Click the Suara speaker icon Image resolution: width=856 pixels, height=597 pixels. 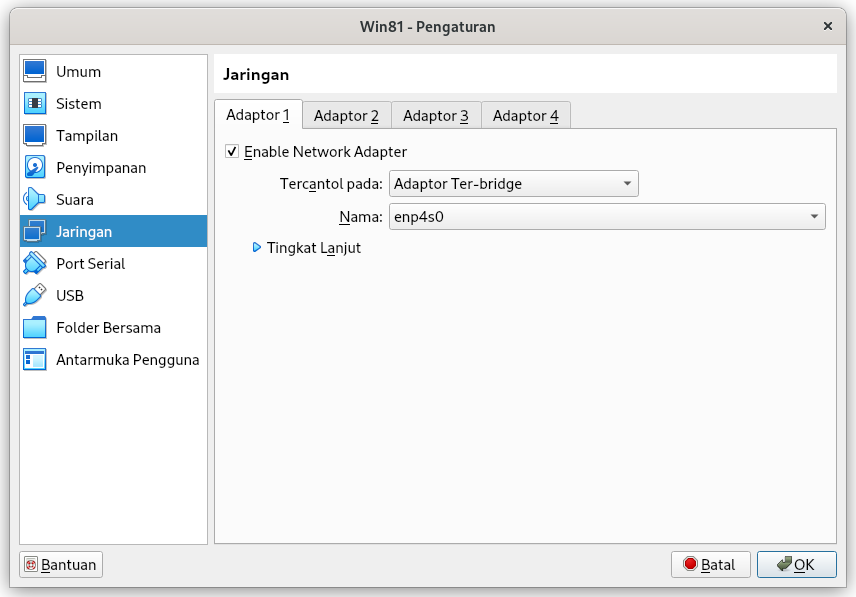35,199
